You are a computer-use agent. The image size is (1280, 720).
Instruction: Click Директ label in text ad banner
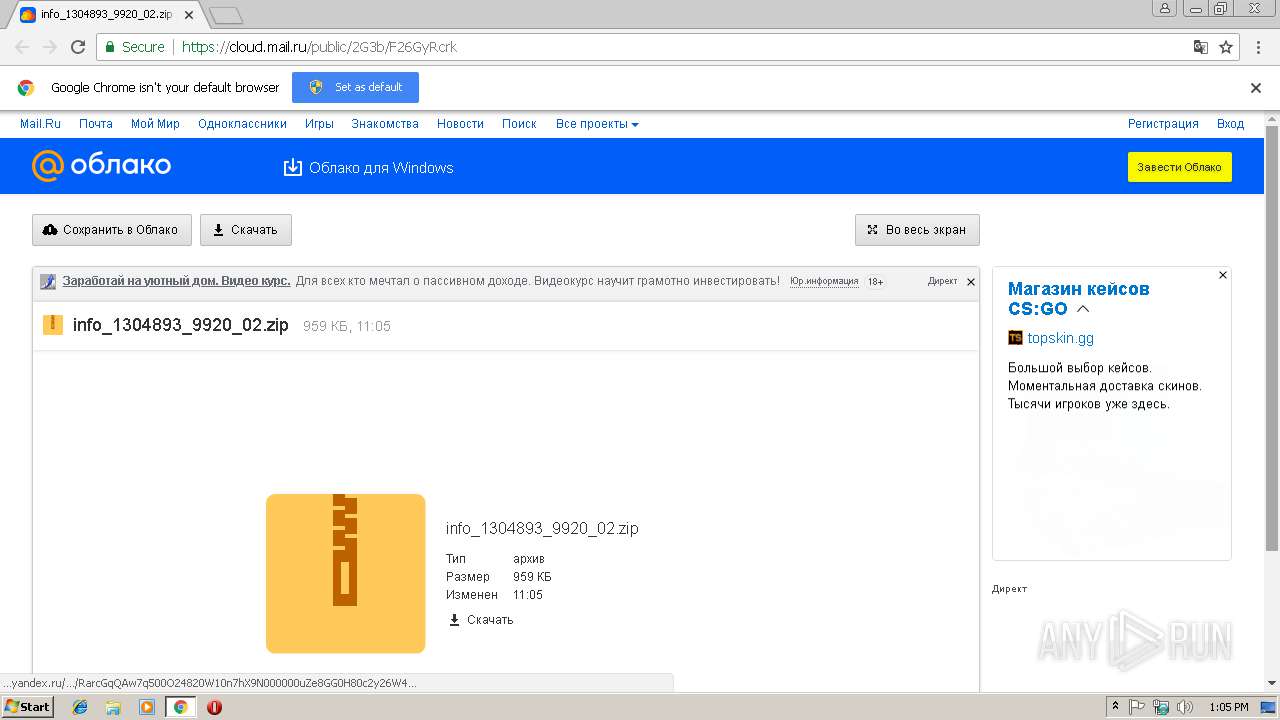942,281
